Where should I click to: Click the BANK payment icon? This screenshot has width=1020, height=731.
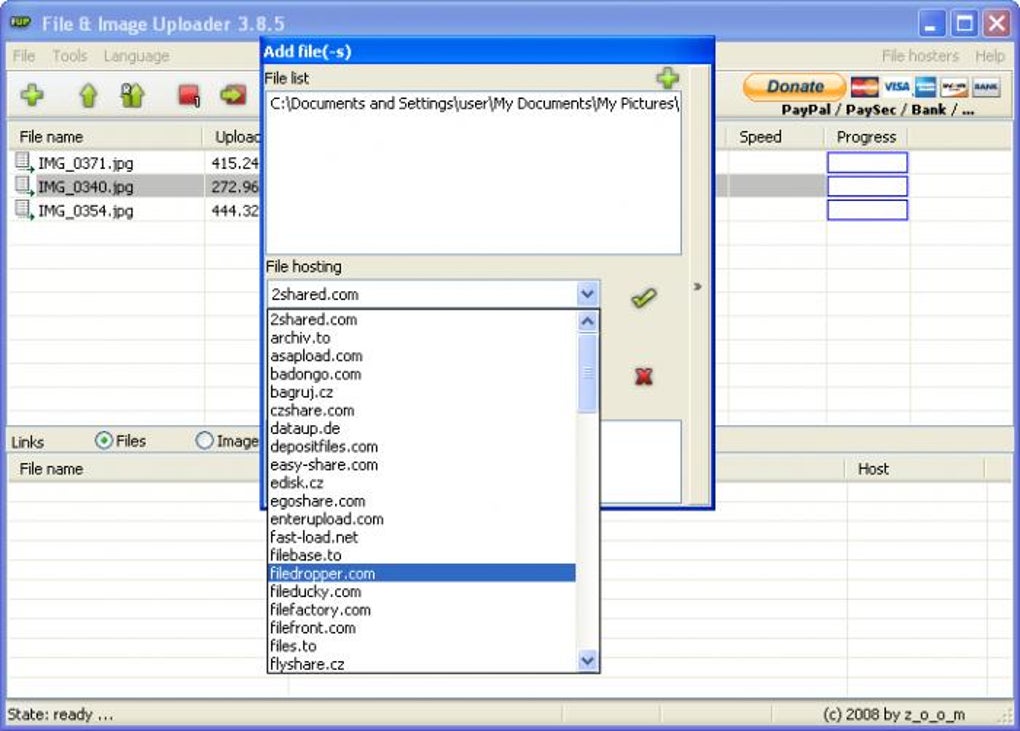pyautogui.click(x=986, y=86)
